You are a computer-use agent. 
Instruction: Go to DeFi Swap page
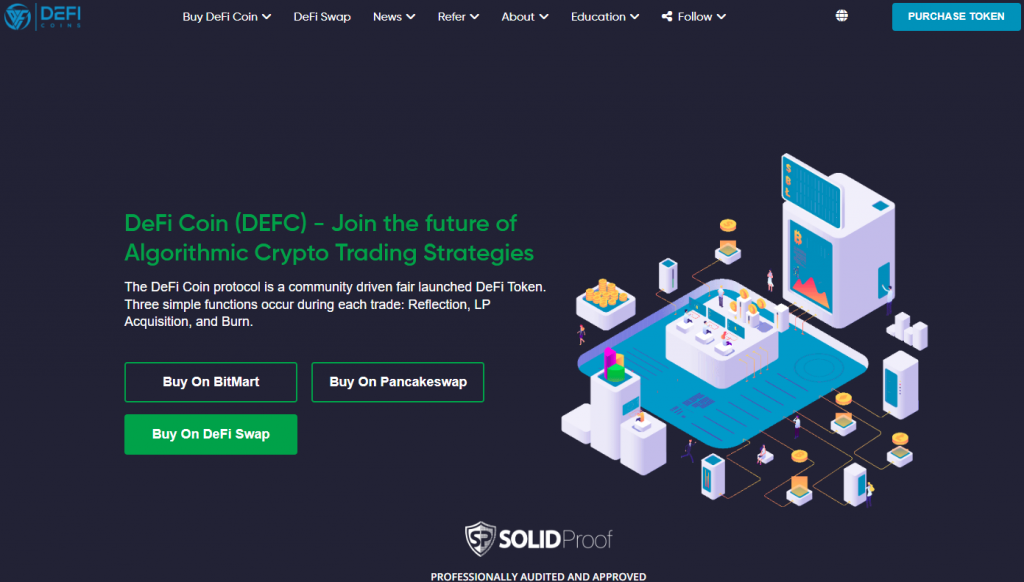coord(322,16)
